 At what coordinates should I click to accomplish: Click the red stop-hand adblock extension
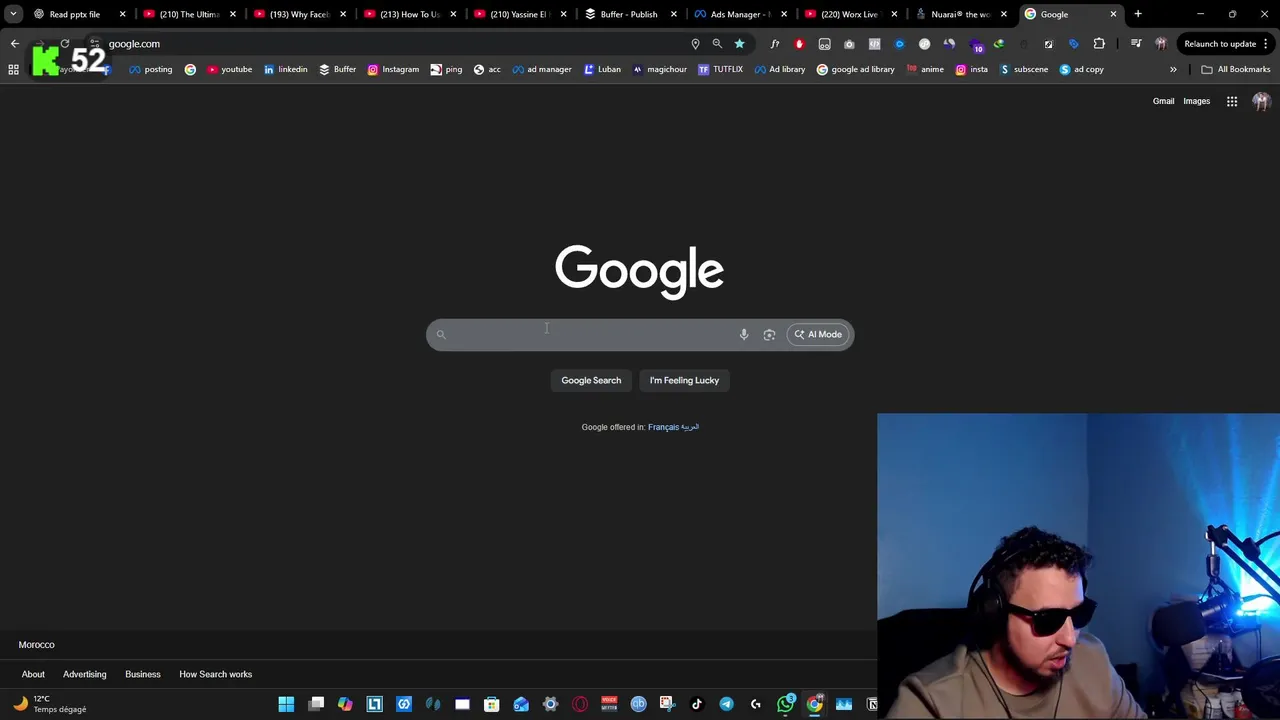point(799,44)
